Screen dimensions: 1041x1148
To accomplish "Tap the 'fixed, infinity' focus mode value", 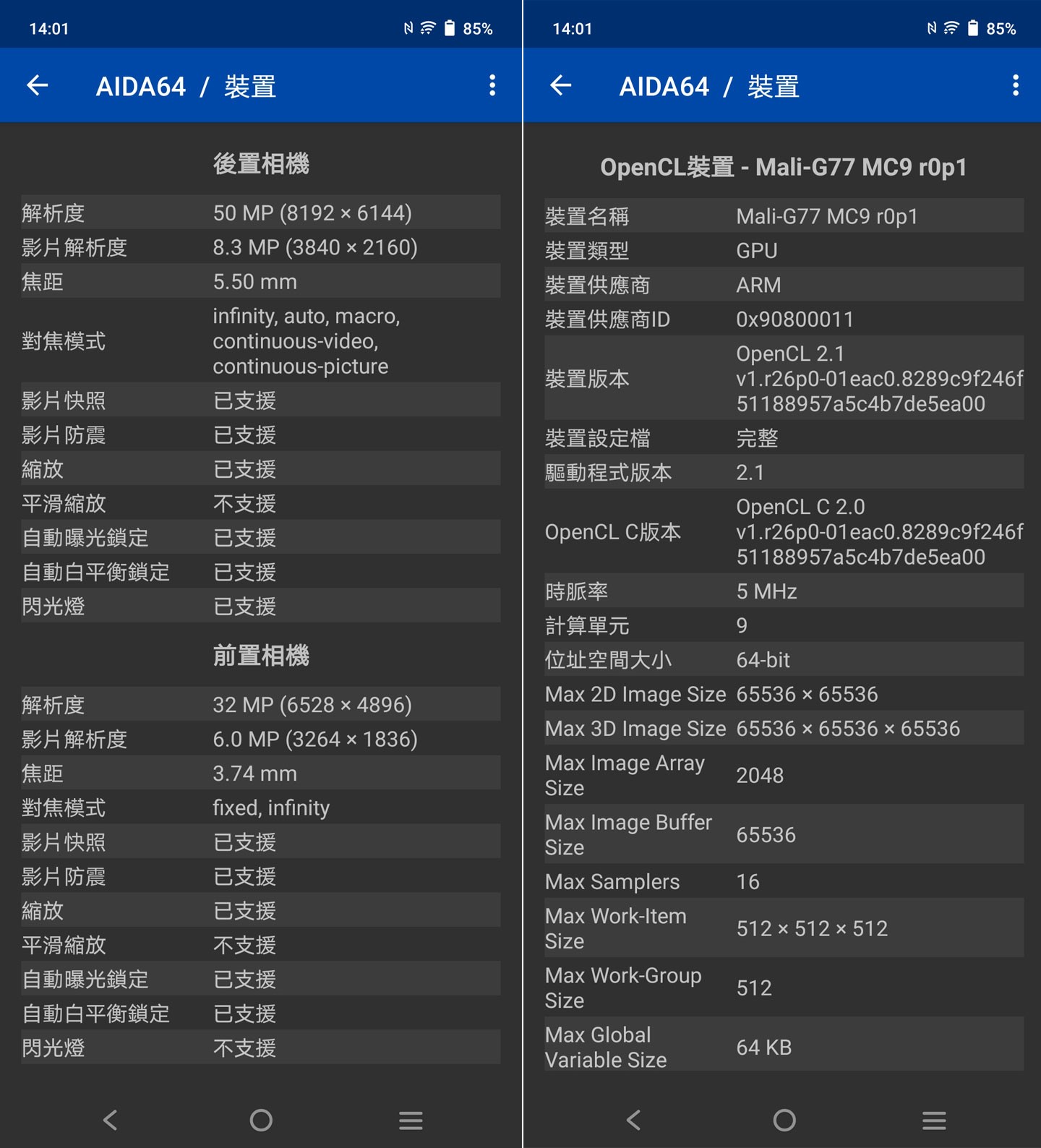I will 271,808.
